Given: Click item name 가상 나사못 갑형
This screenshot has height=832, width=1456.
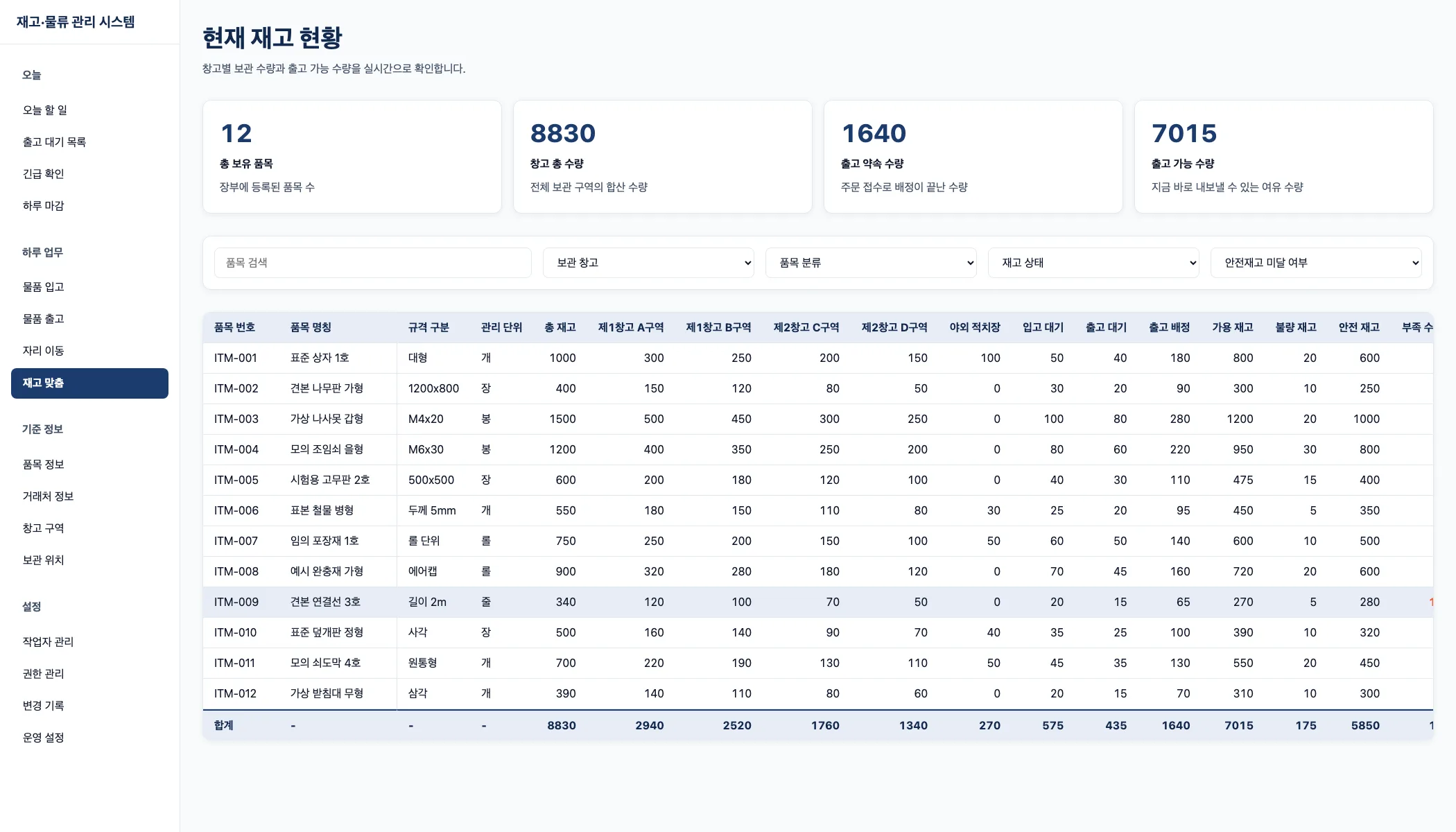Looking at the screenshot, I should coord(327,419).
